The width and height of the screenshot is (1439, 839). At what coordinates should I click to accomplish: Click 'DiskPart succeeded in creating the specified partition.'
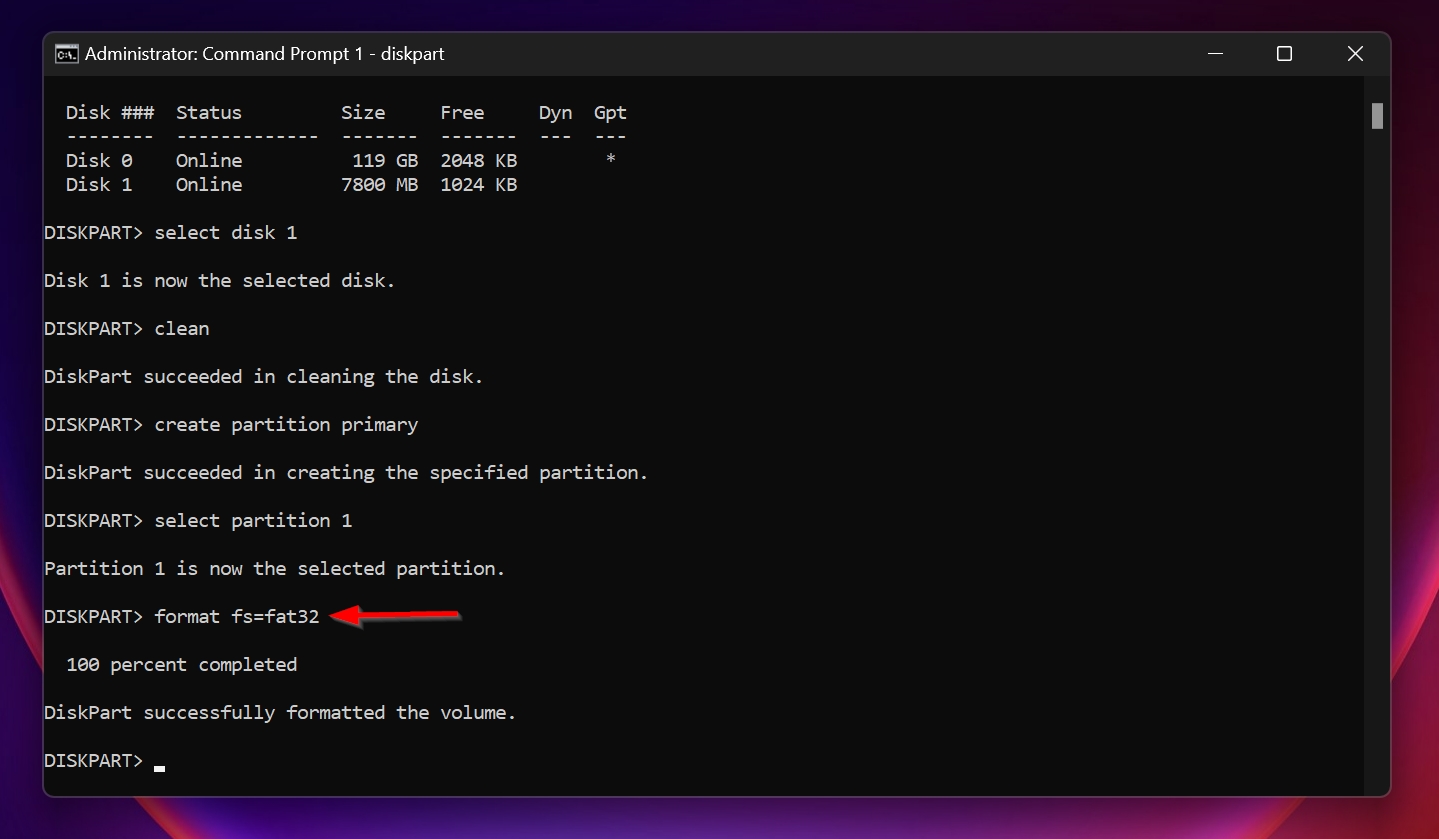(x=346, y=473)
